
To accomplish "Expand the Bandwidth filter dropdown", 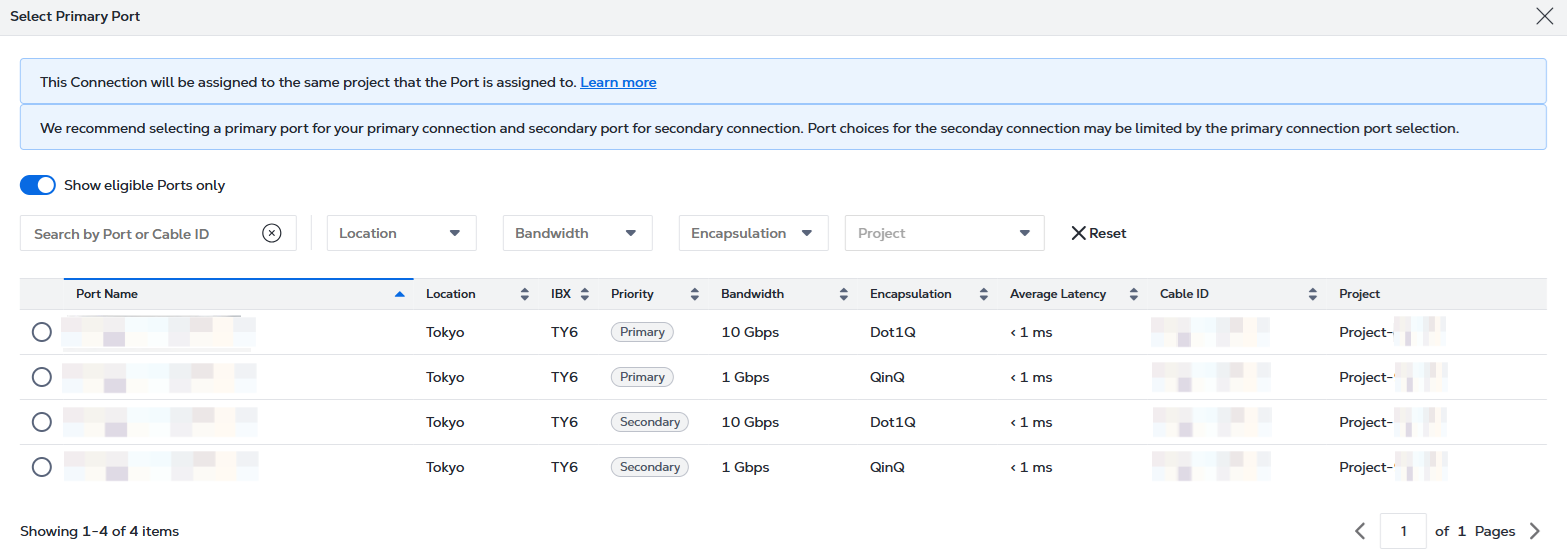I will point(577,233).
